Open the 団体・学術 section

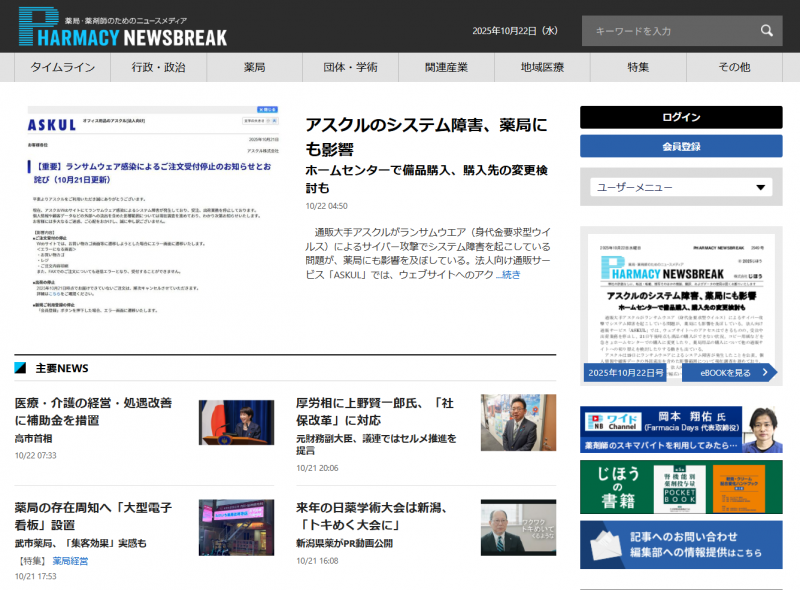350,67
